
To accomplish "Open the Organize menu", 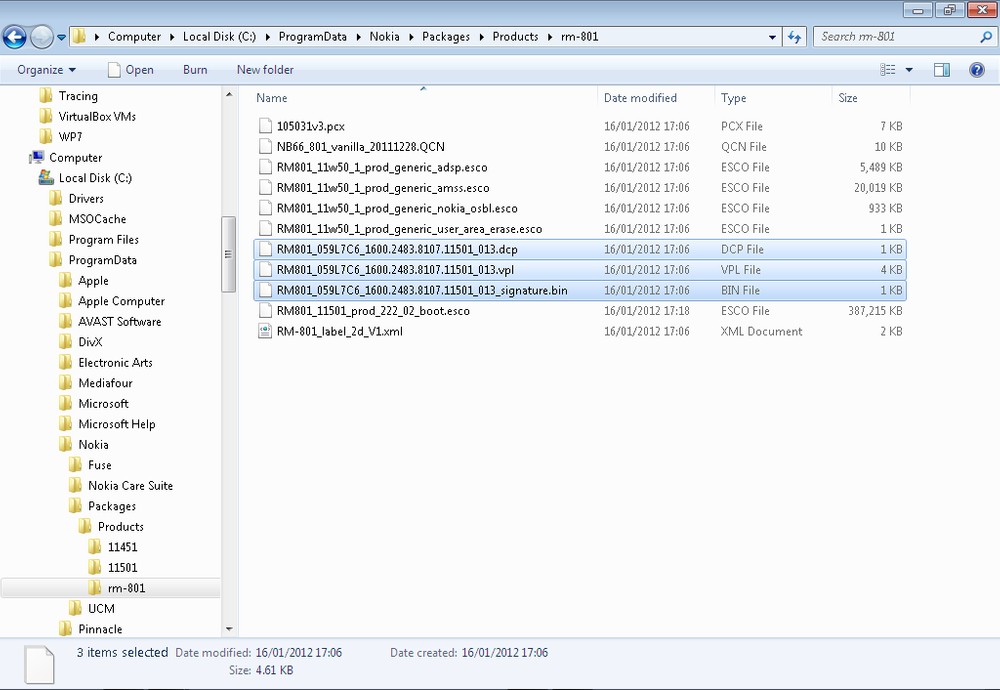I will click(47, 70).
